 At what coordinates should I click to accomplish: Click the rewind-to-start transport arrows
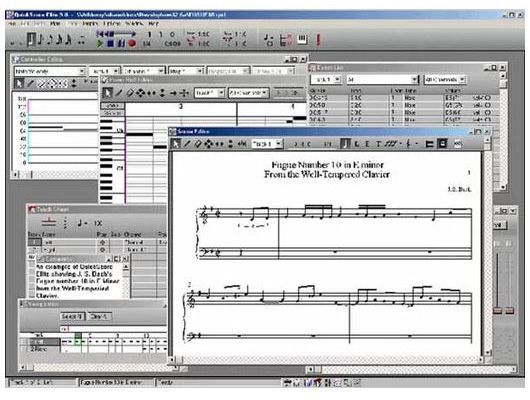105,34
